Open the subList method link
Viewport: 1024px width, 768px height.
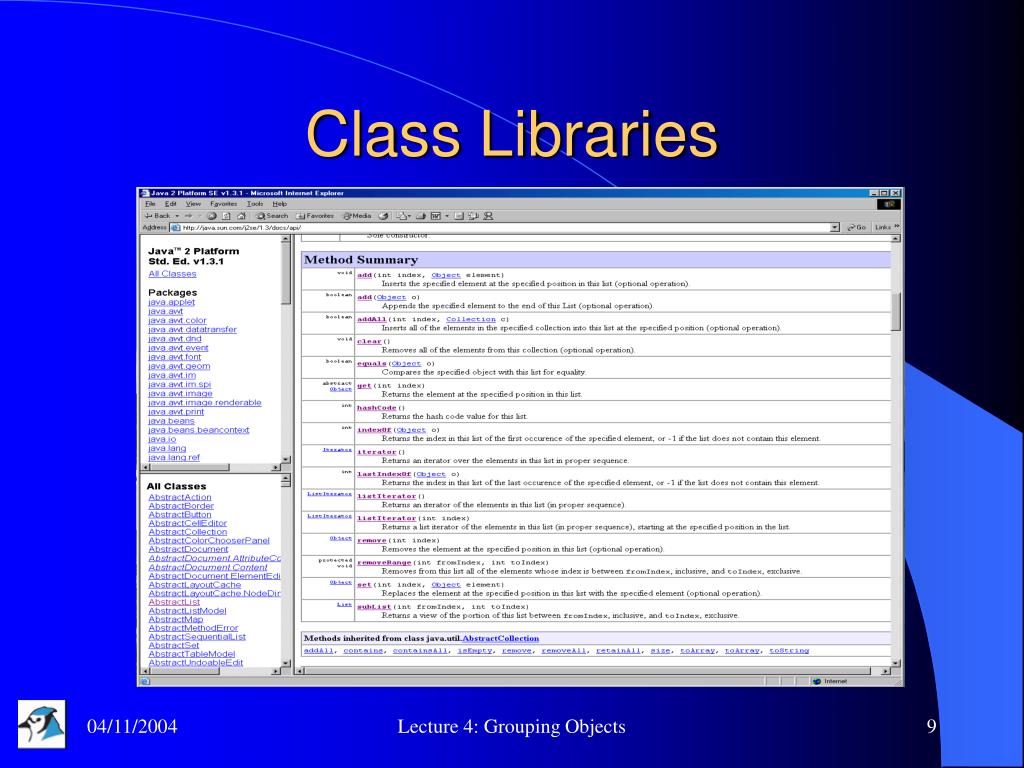click(374, 607)
